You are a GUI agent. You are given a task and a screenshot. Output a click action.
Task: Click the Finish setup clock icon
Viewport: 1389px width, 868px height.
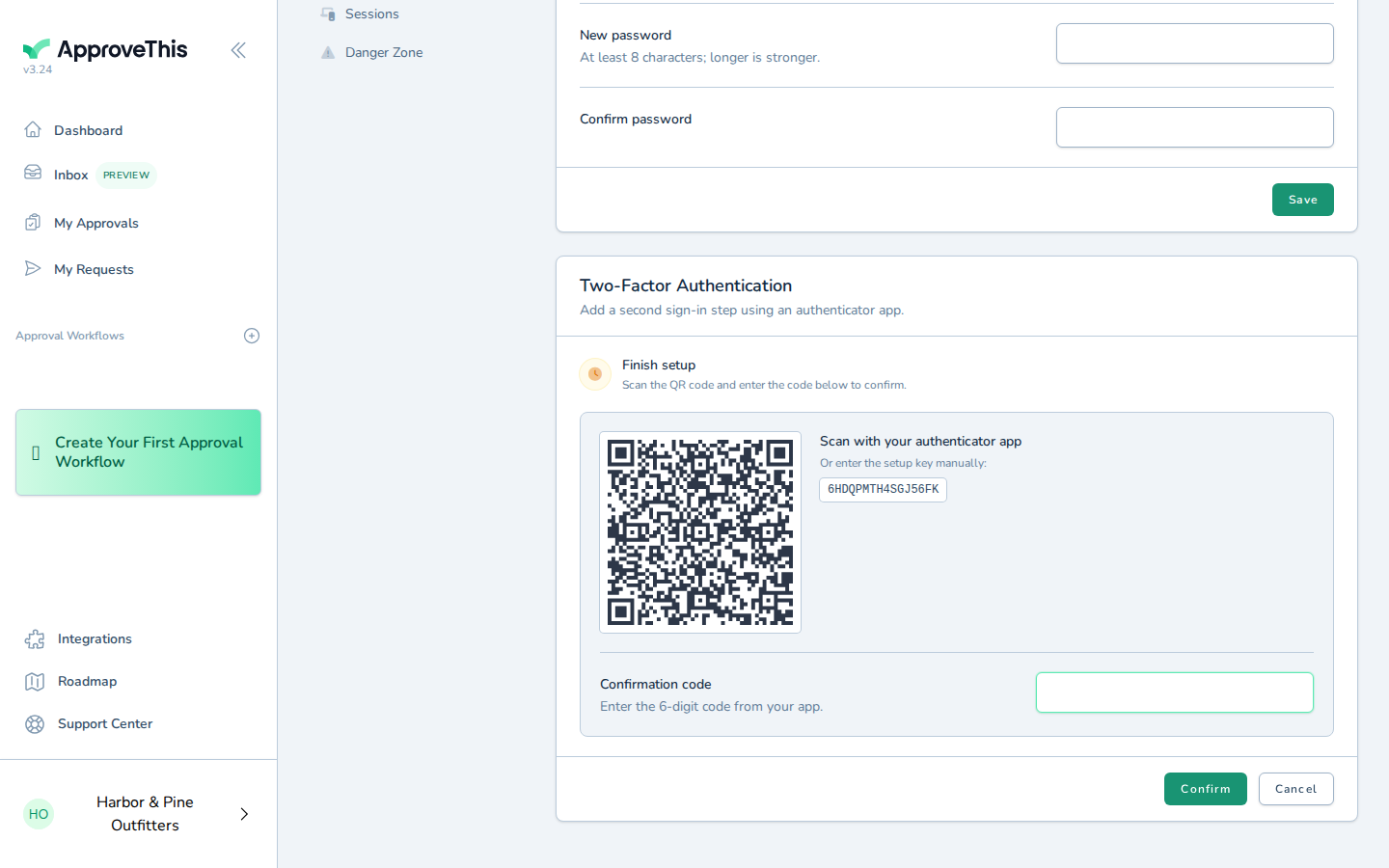click(595, 374)
